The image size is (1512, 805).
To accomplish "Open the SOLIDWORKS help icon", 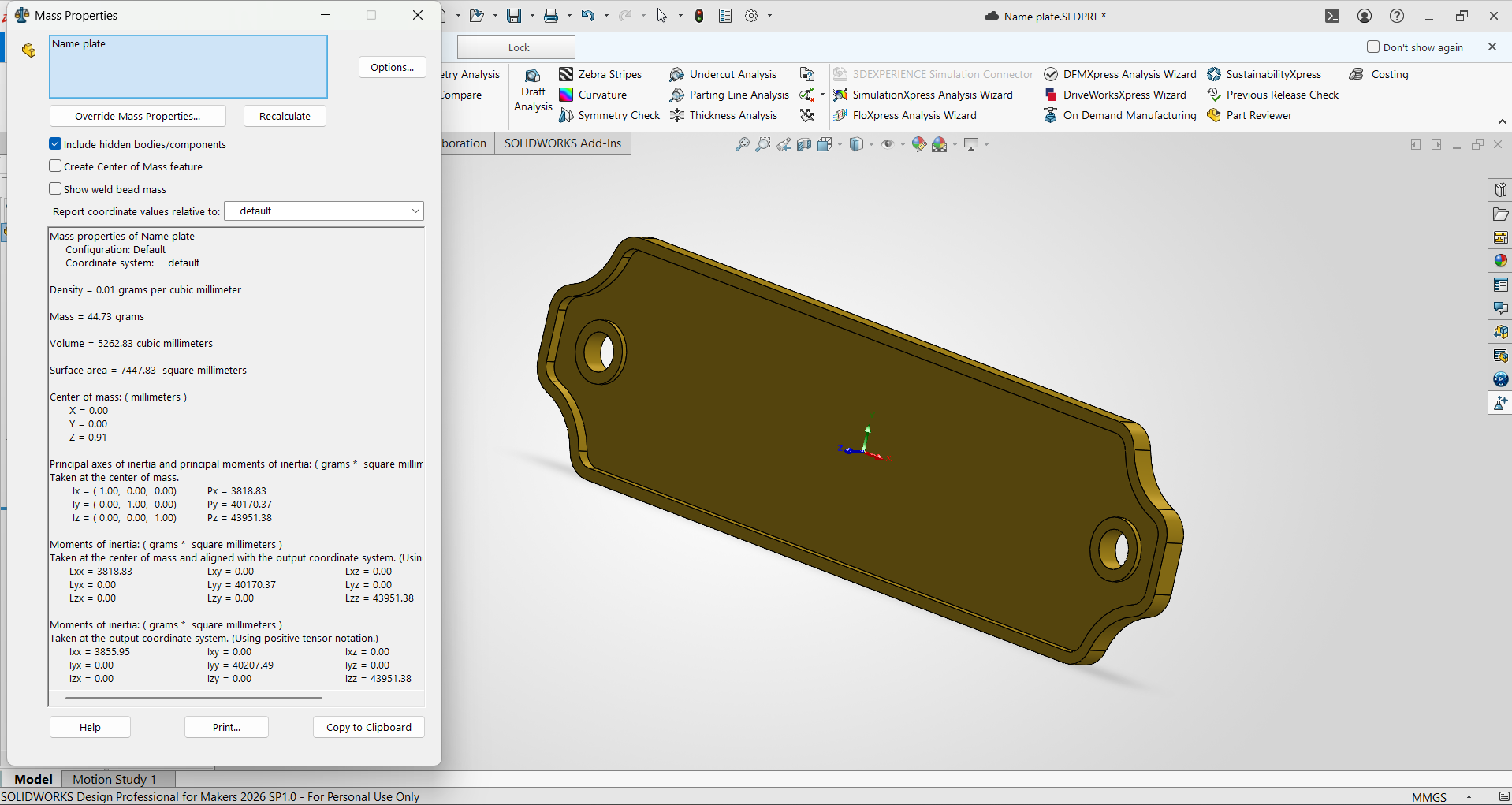I will pyautogui.click(x=1397, y=16).
